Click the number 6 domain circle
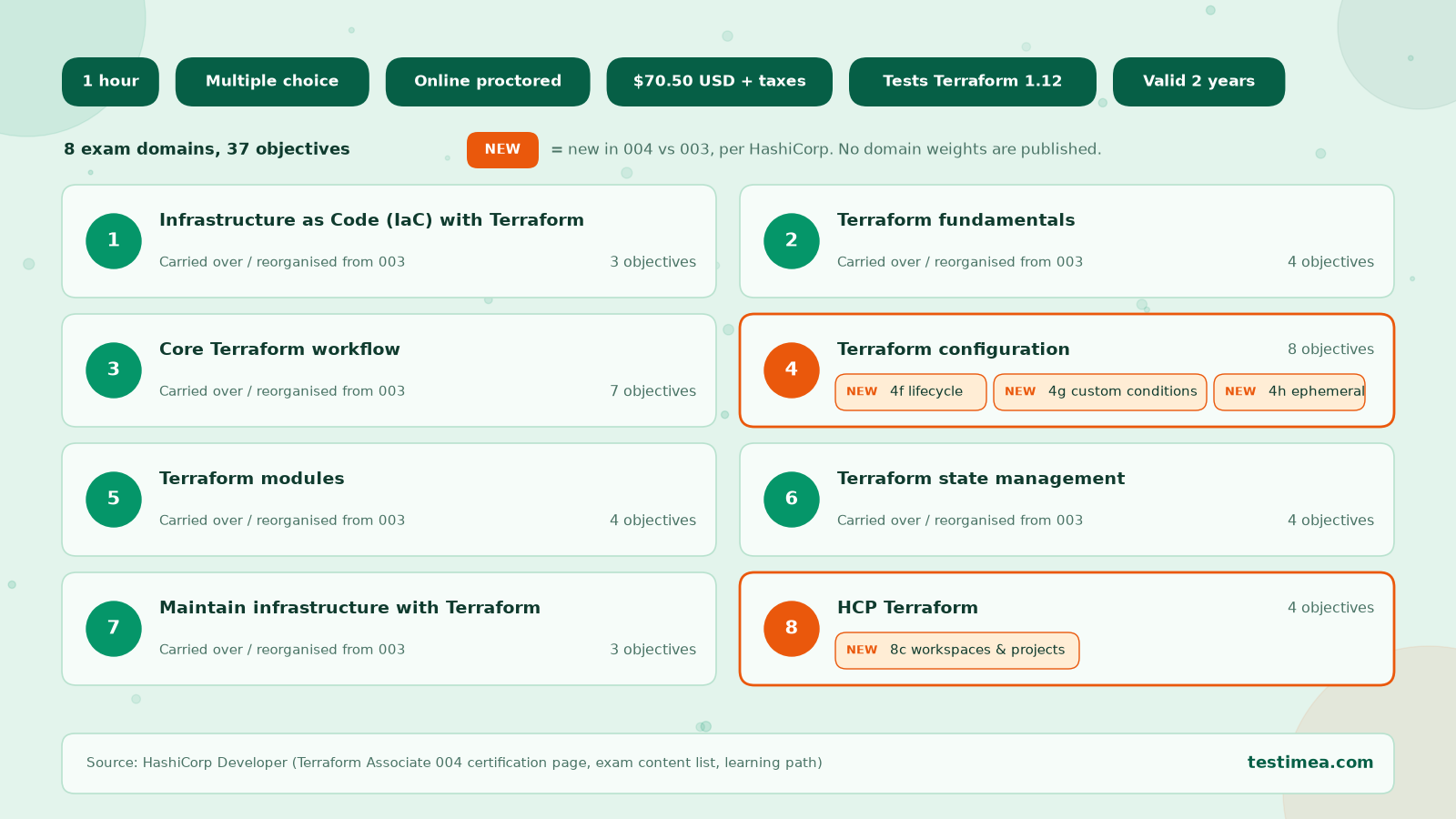Image resolution: width=1456 pixels, height=819 pixels. click(792, 500)
